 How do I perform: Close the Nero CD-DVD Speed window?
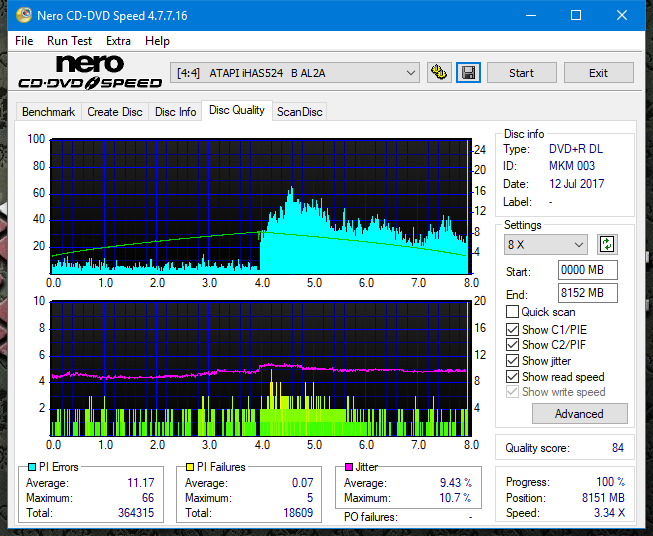pos(622,15)
